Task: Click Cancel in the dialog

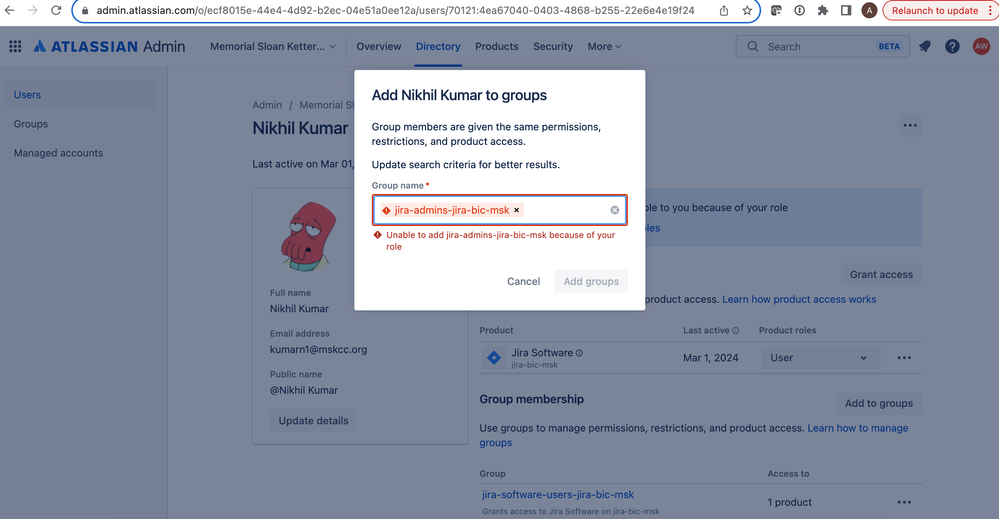Action: click(x=523, y=281)
